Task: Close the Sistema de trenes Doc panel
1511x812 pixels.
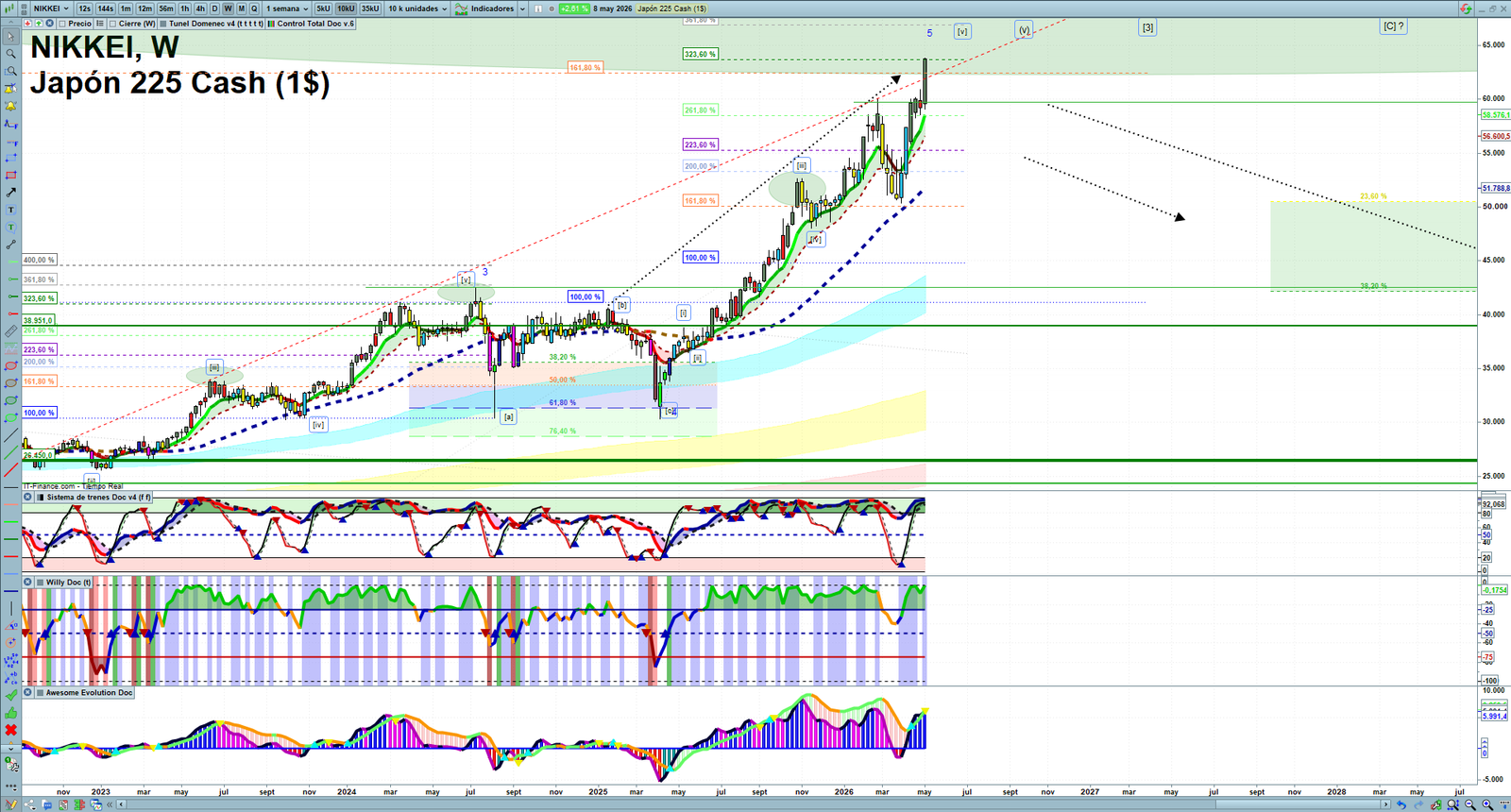Action: [27, 497]
